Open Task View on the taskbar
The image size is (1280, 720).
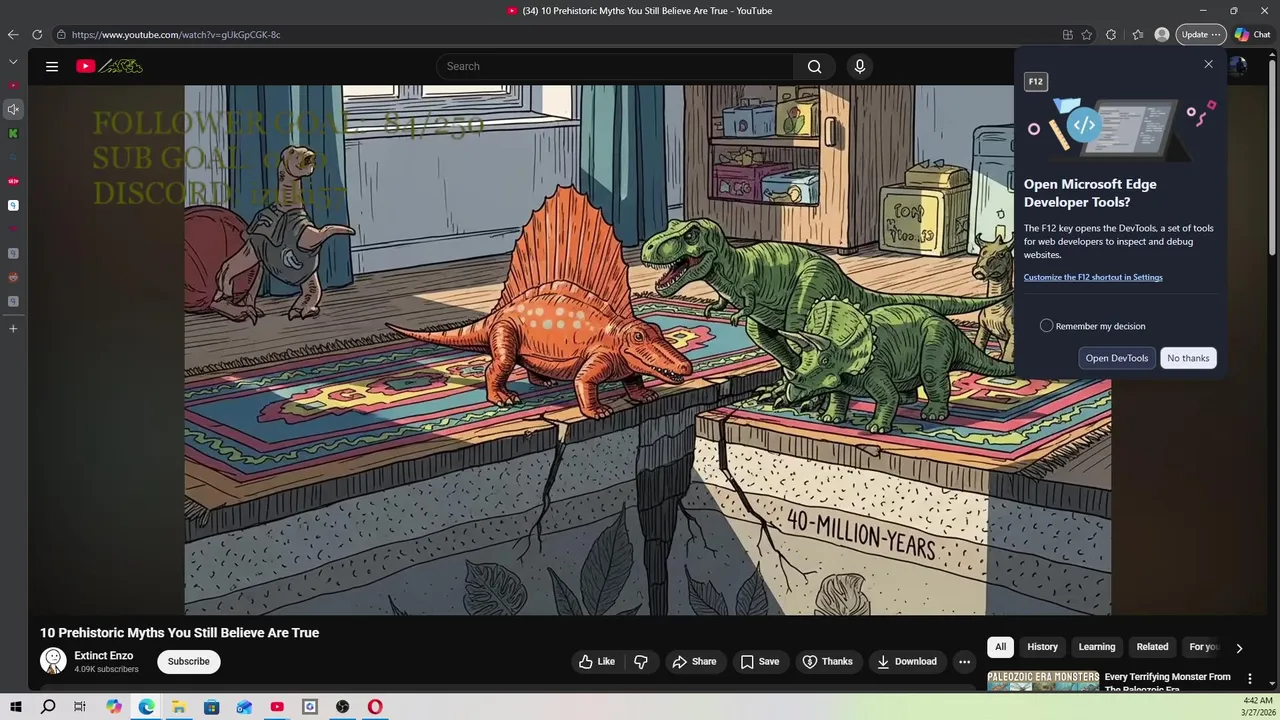coord(80,707)
